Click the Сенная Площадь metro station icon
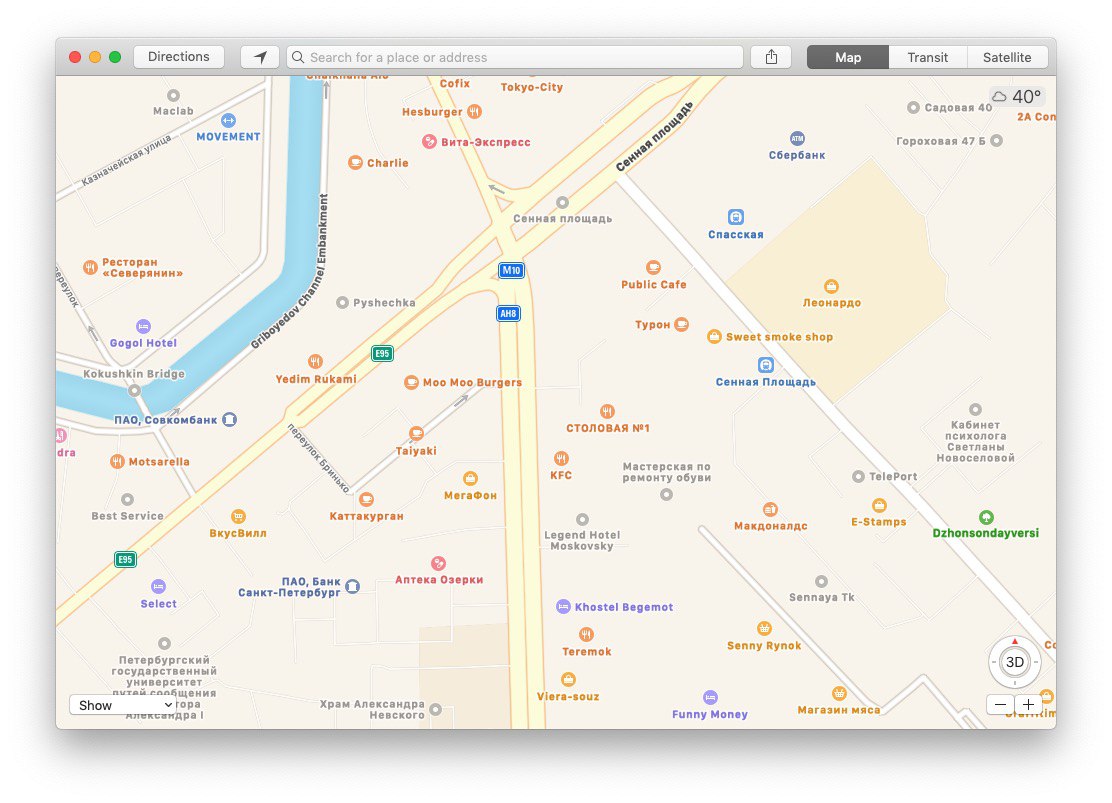Screen dimensions: 1112x803 [765, 365]
